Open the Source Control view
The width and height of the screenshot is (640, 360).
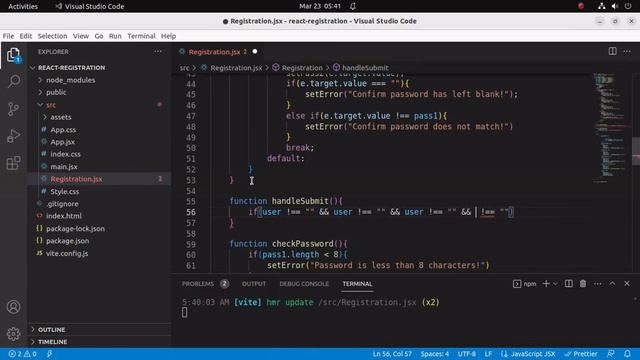[x=13, y=109]
